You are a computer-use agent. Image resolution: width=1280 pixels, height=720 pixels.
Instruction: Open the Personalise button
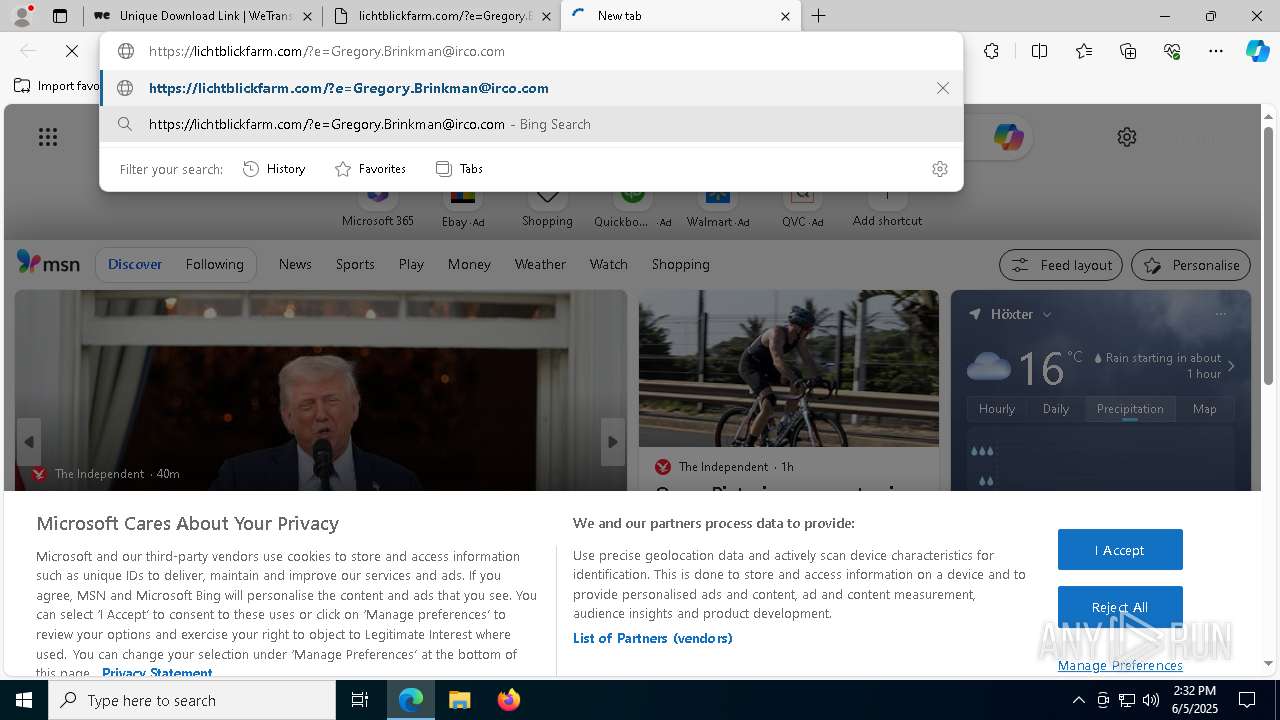click(1191, 265)
